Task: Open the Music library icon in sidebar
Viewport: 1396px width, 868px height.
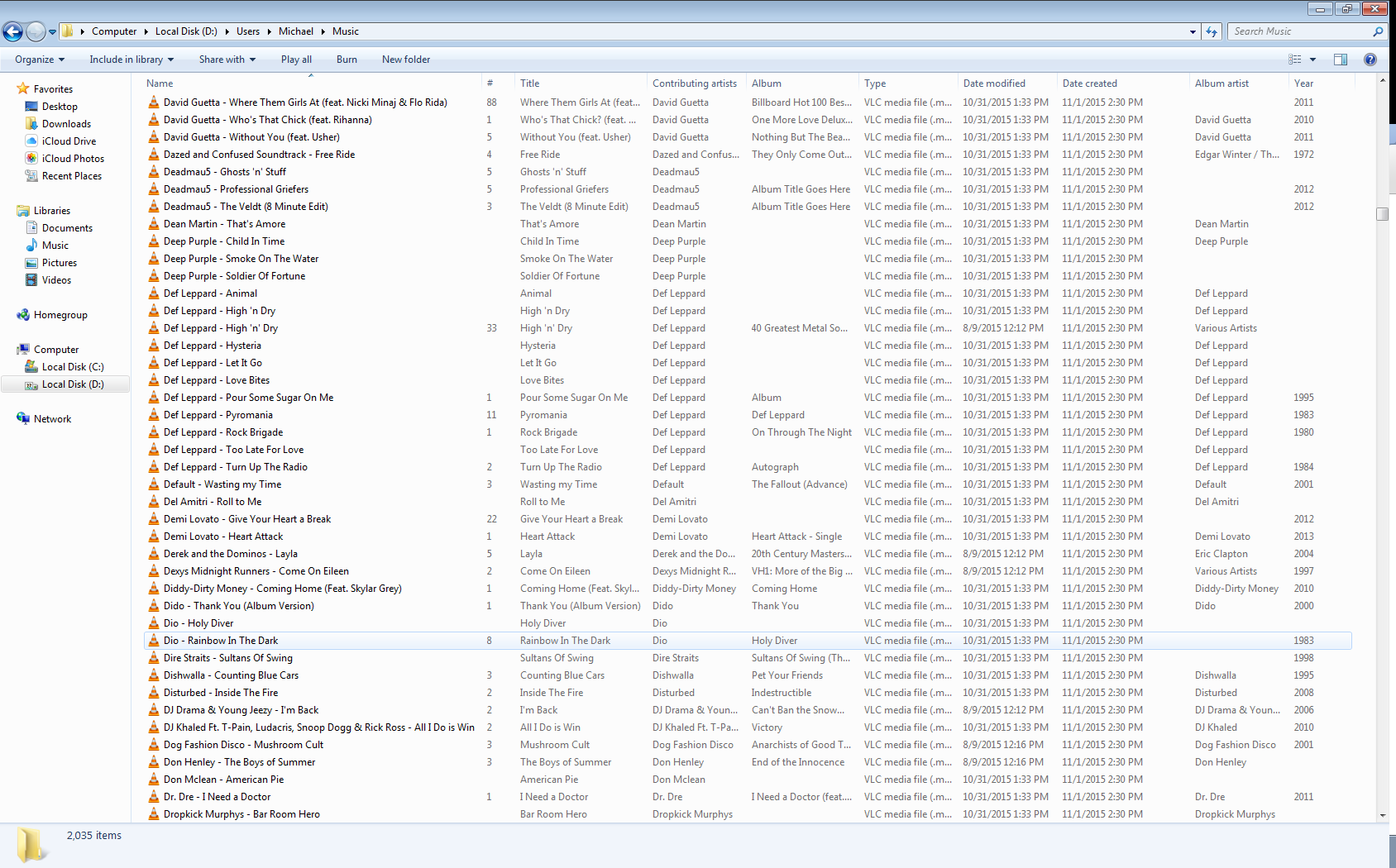Action: [32, 246]
